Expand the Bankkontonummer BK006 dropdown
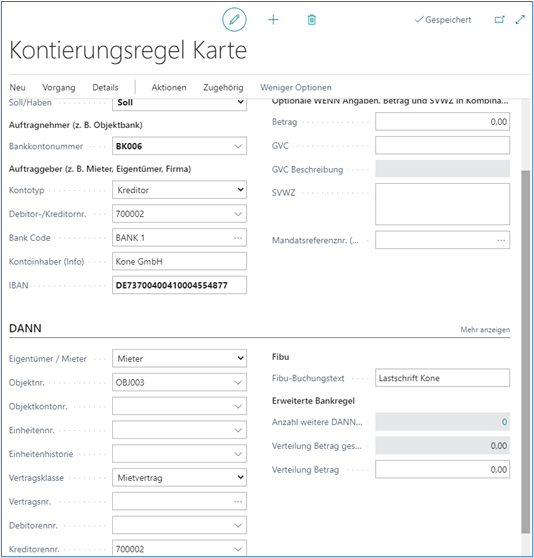Screen dimensions: 534x558 238,146
